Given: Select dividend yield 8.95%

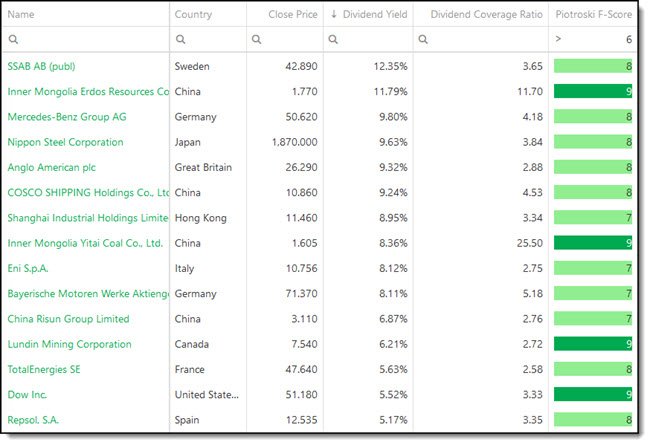Looking at the screenshot, I should tap(393, 218).
